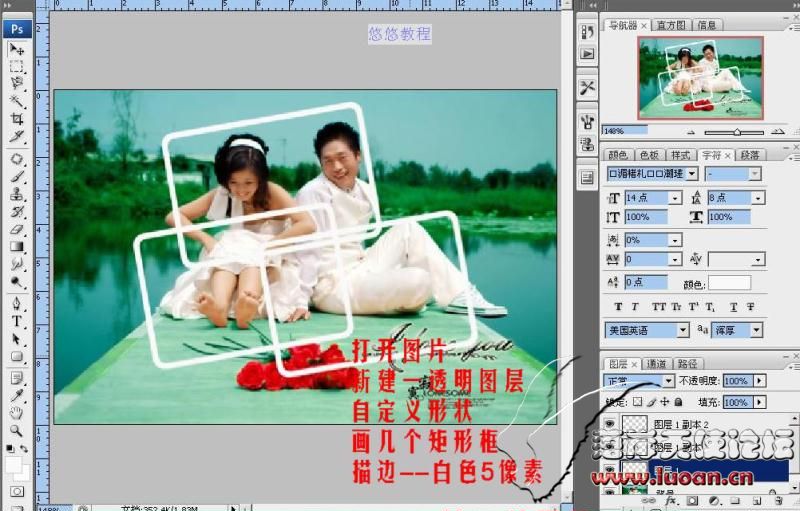Select the Eyedropper tool
Image resolution: width=800 pixels, height=511 pixels.
(x=16, y=396)
